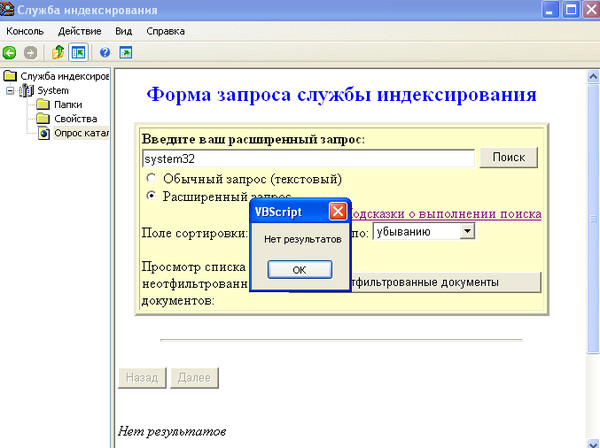Image resolution: width=600 pixels, height=448 pixels.
Task: Click the System catalog icon in tree
Action: [26, 91]
